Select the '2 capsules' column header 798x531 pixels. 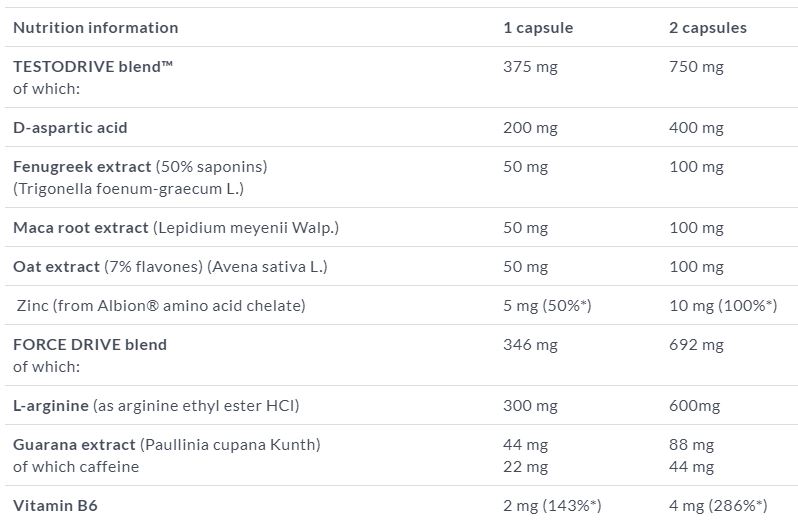pos(707,28)
